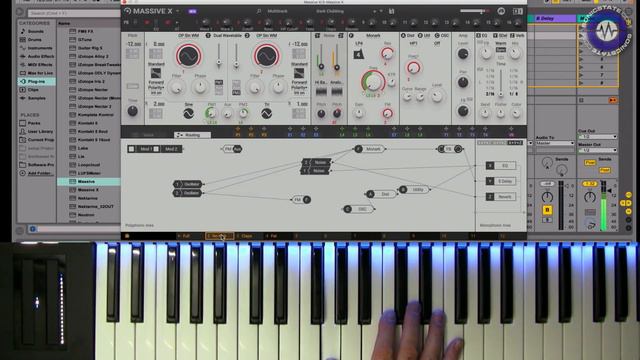Toggle the Monark filter F power button
The height and width of the screenshot is (360, 640).
[351, 36]
